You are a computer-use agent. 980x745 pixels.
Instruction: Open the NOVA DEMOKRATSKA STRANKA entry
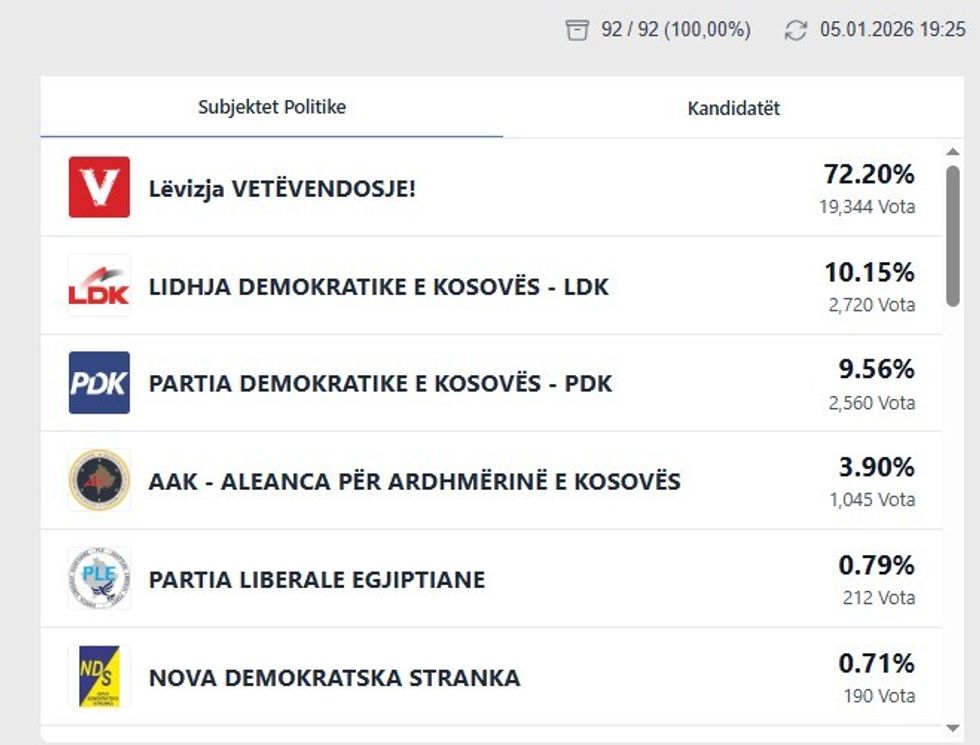(334, 678)
